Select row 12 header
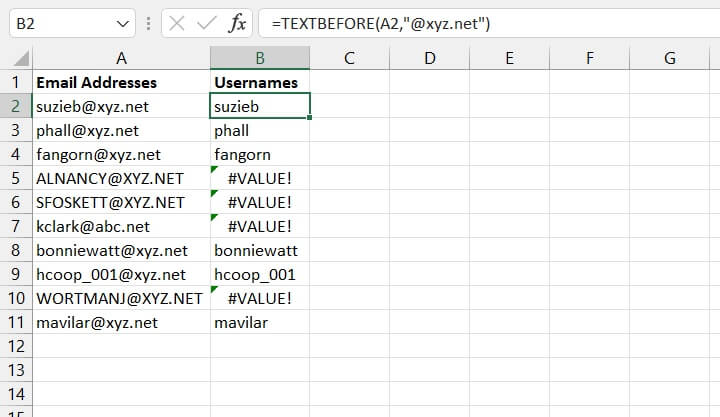This screenshot has width=720, height=417. 15,346
